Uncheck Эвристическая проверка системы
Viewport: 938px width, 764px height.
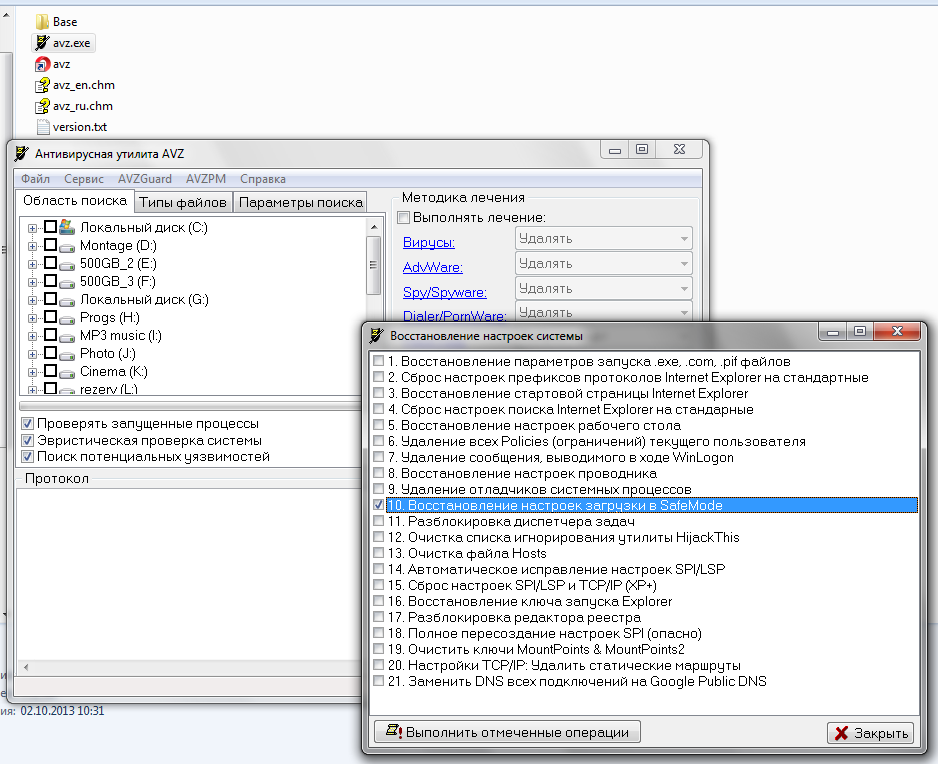tap(27, 440)
